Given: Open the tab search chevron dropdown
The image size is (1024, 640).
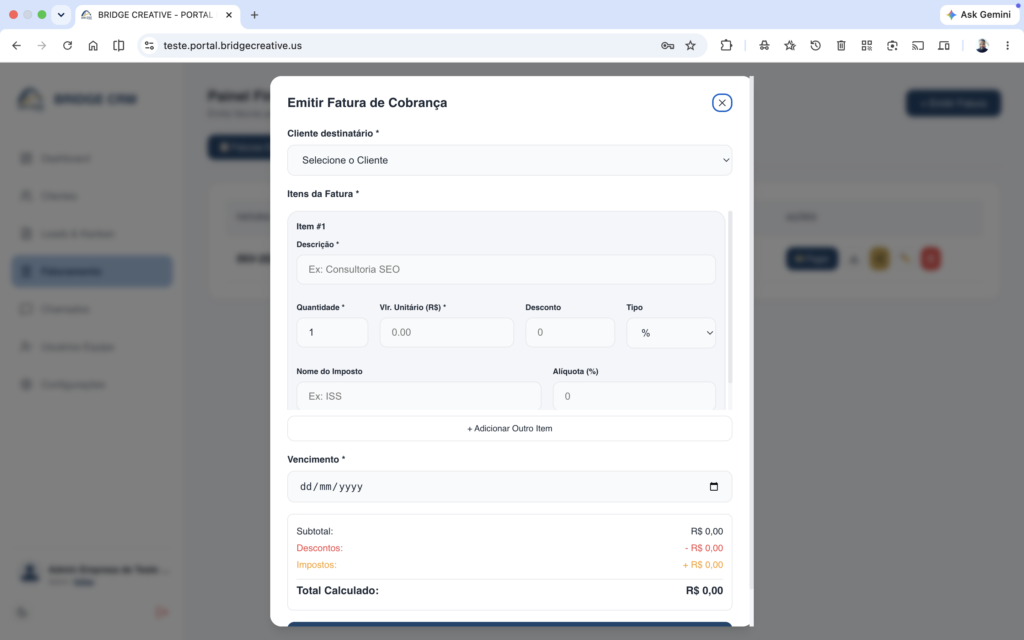Looking at the screenshot, I should [61, 14].
